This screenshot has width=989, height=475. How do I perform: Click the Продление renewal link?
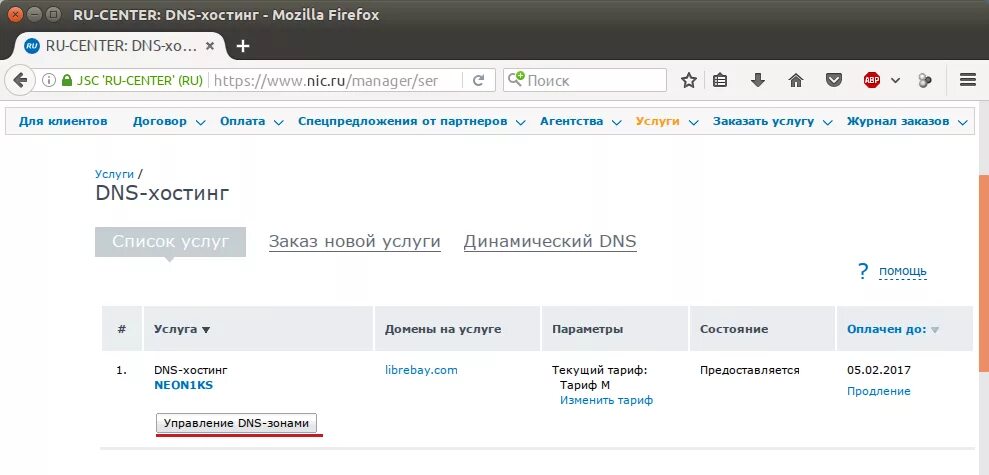879,391
